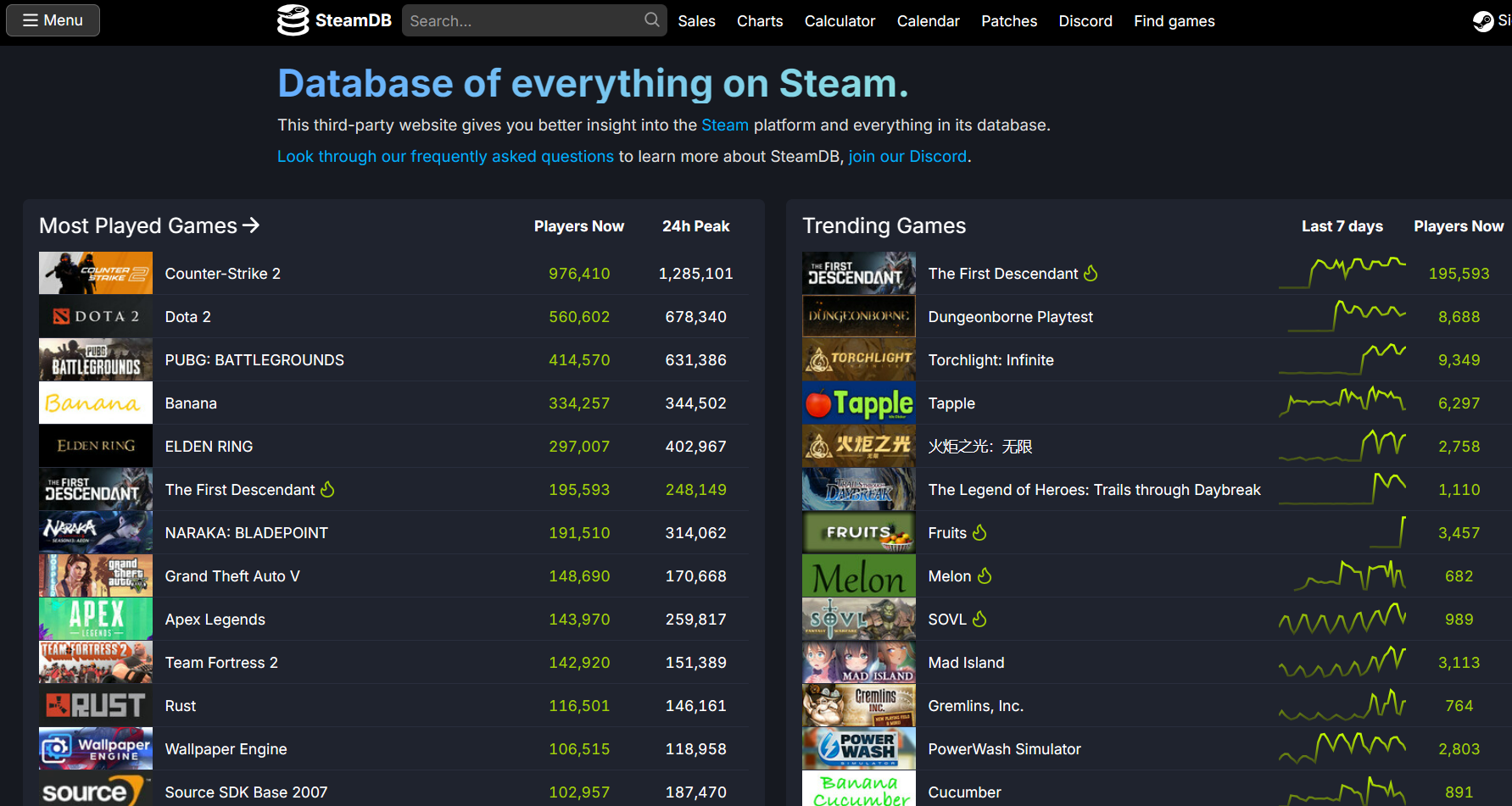
Task: Click the flame icon next to SOVL
Action: (x=979, y=619)
